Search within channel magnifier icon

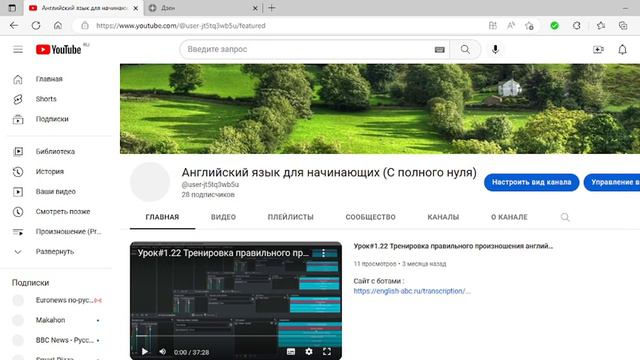tap(565, 217)
